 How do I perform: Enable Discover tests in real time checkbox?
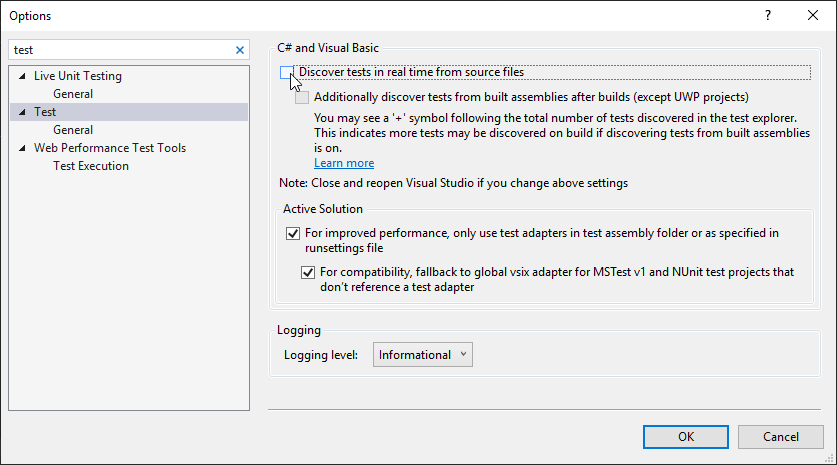click(x=287, y=73)
